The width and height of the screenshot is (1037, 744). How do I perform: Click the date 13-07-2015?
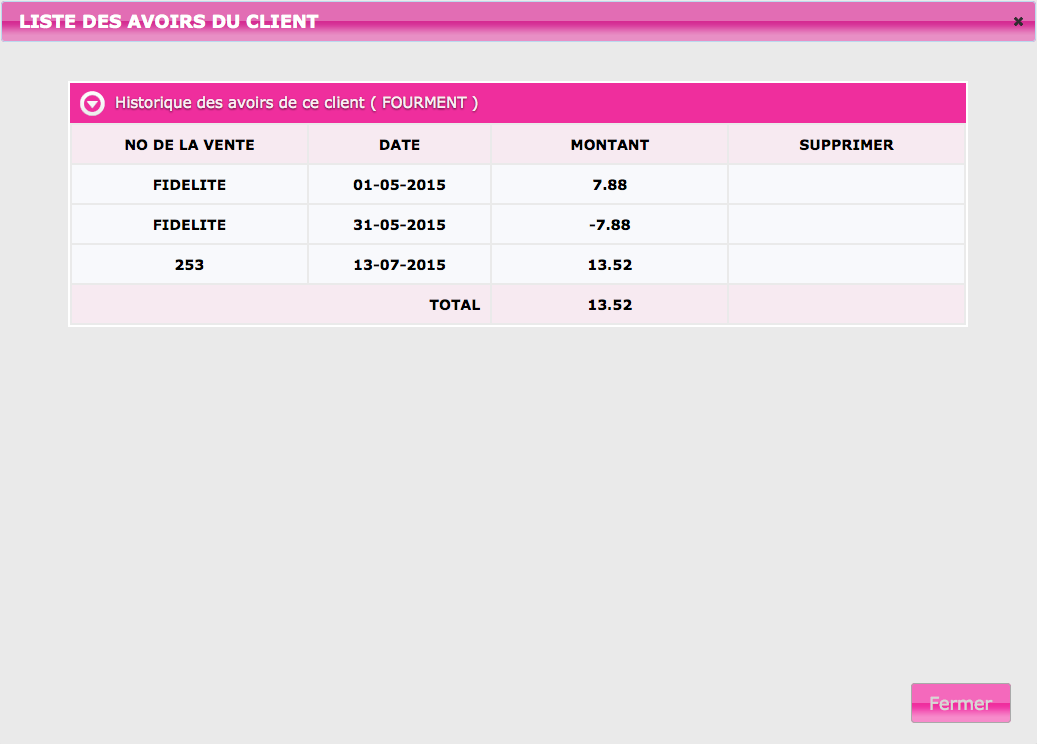(399, 265)
